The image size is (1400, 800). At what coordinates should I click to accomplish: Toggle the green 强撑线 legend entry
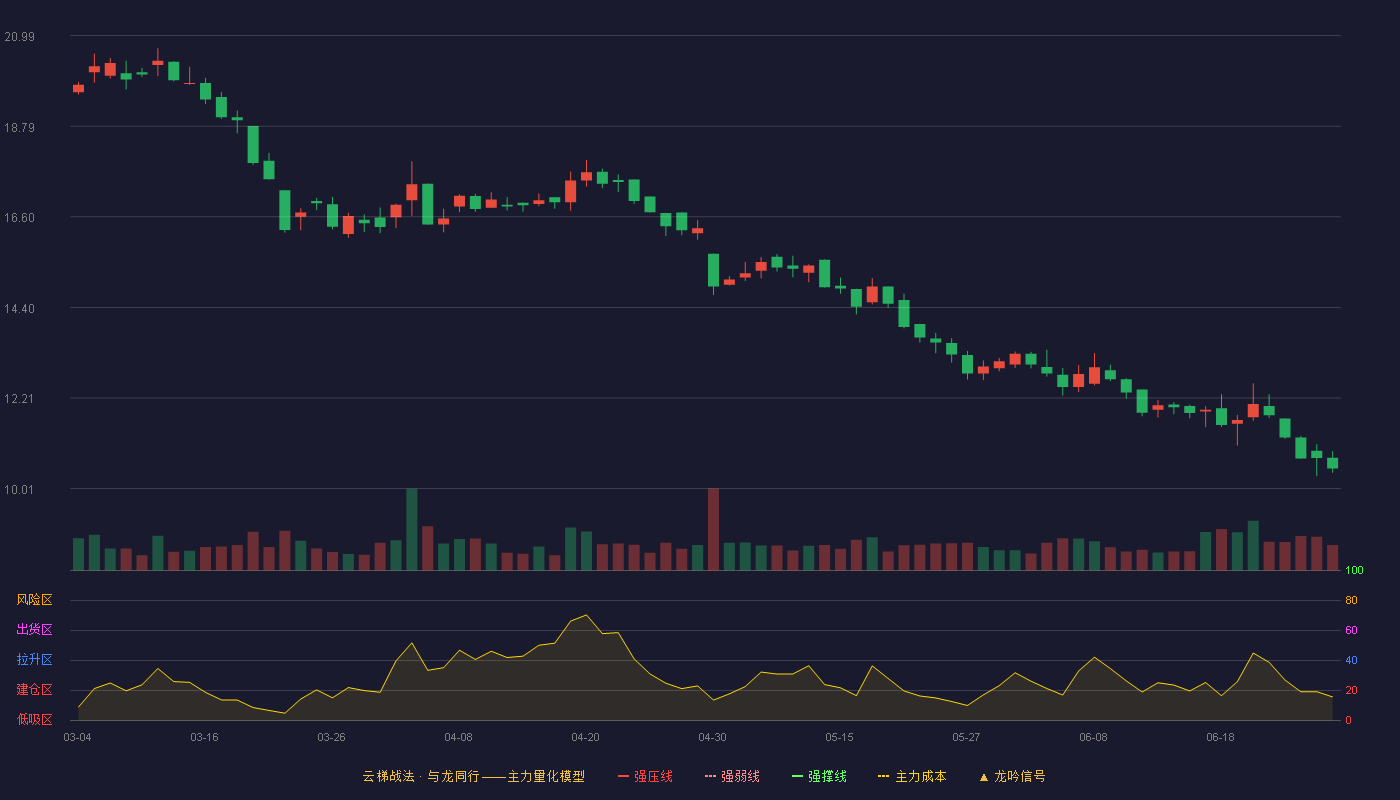(x=819, y=776)
